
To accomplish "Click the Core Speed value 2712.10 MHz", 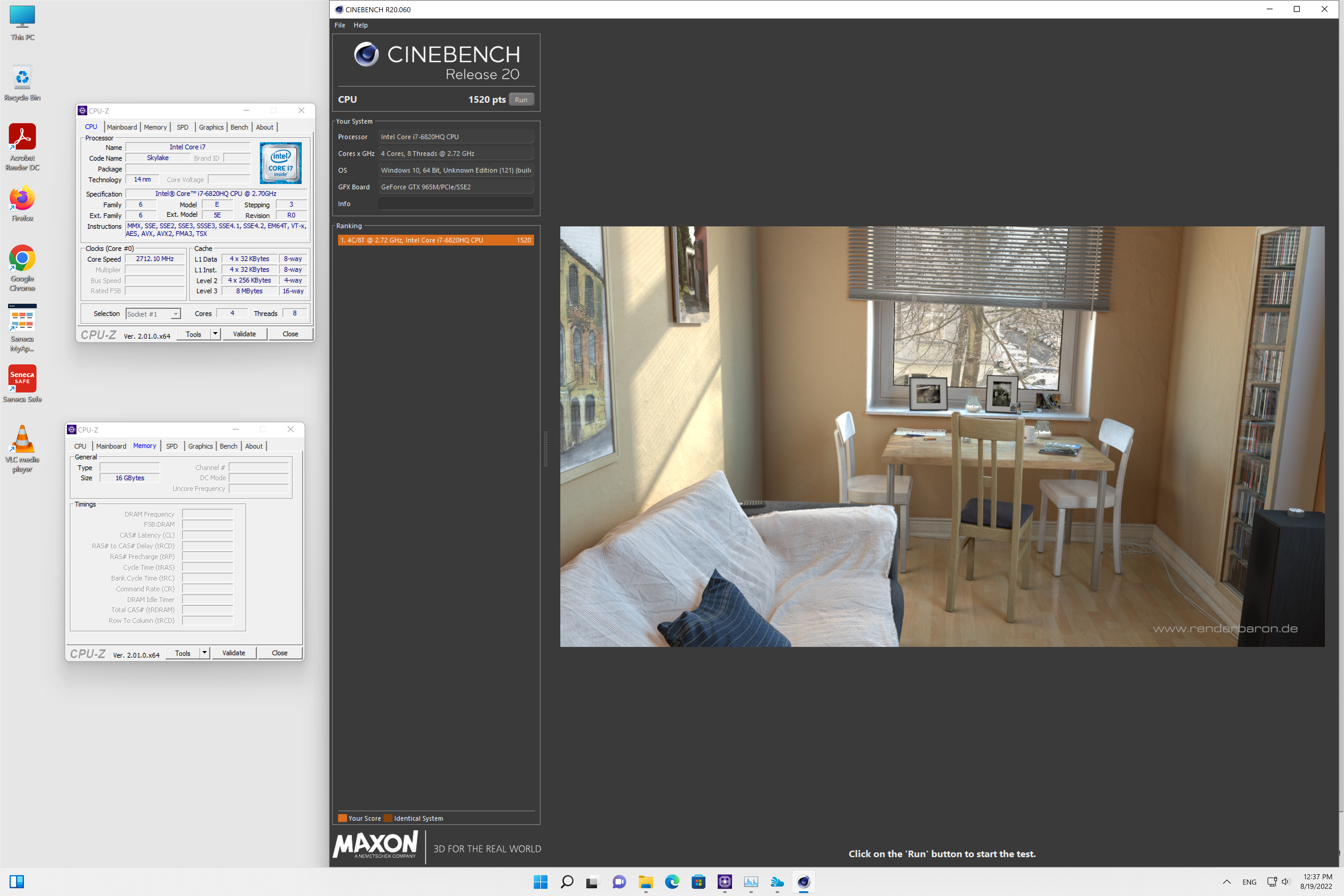I will click(x=155, y=259).
